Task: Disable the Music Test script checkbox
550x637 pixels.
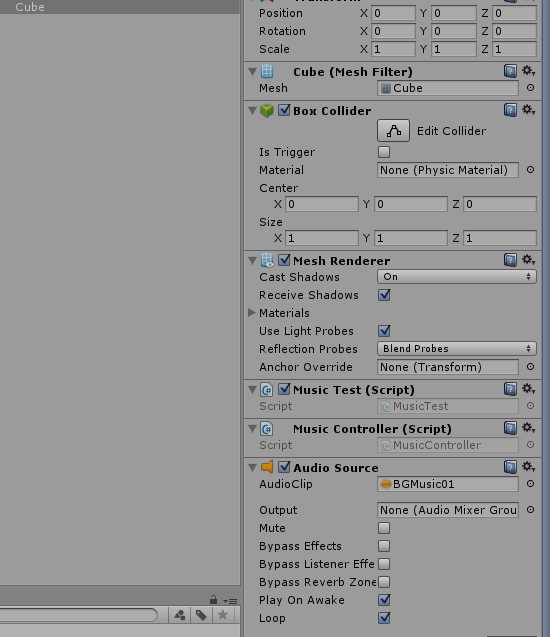Action: pos(284,389)
